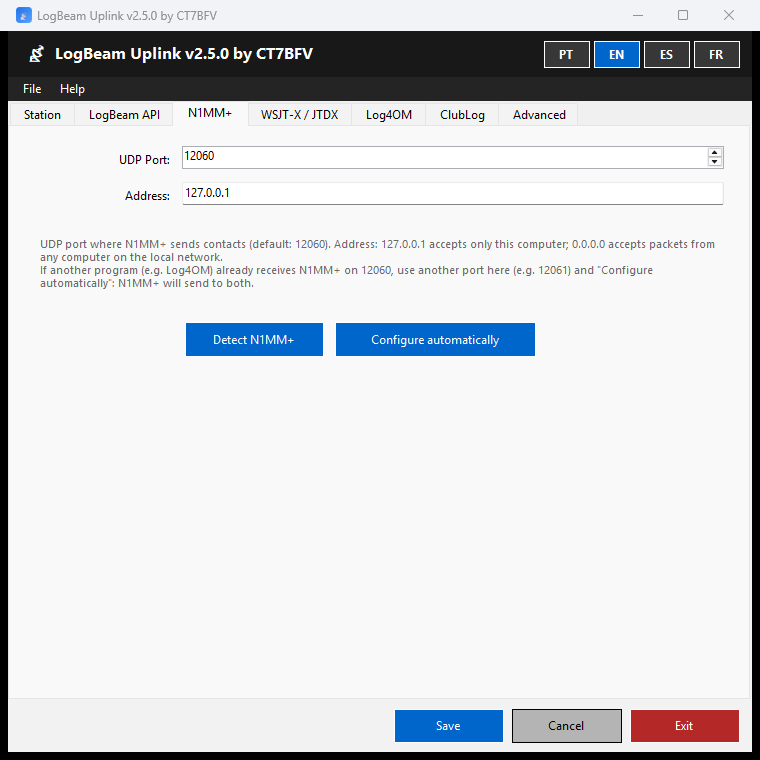This screenshot has height=760, width=760.
Task: Click the 'UDP Port:' label
Action: point(144,160)
